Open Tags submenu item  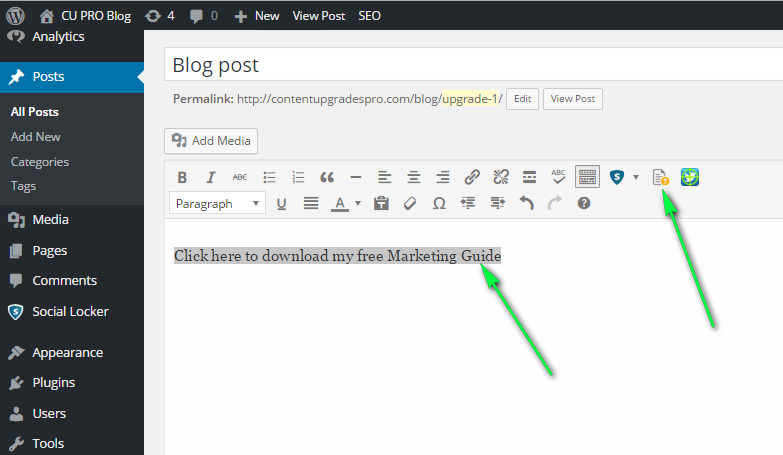tap(23, 186)
